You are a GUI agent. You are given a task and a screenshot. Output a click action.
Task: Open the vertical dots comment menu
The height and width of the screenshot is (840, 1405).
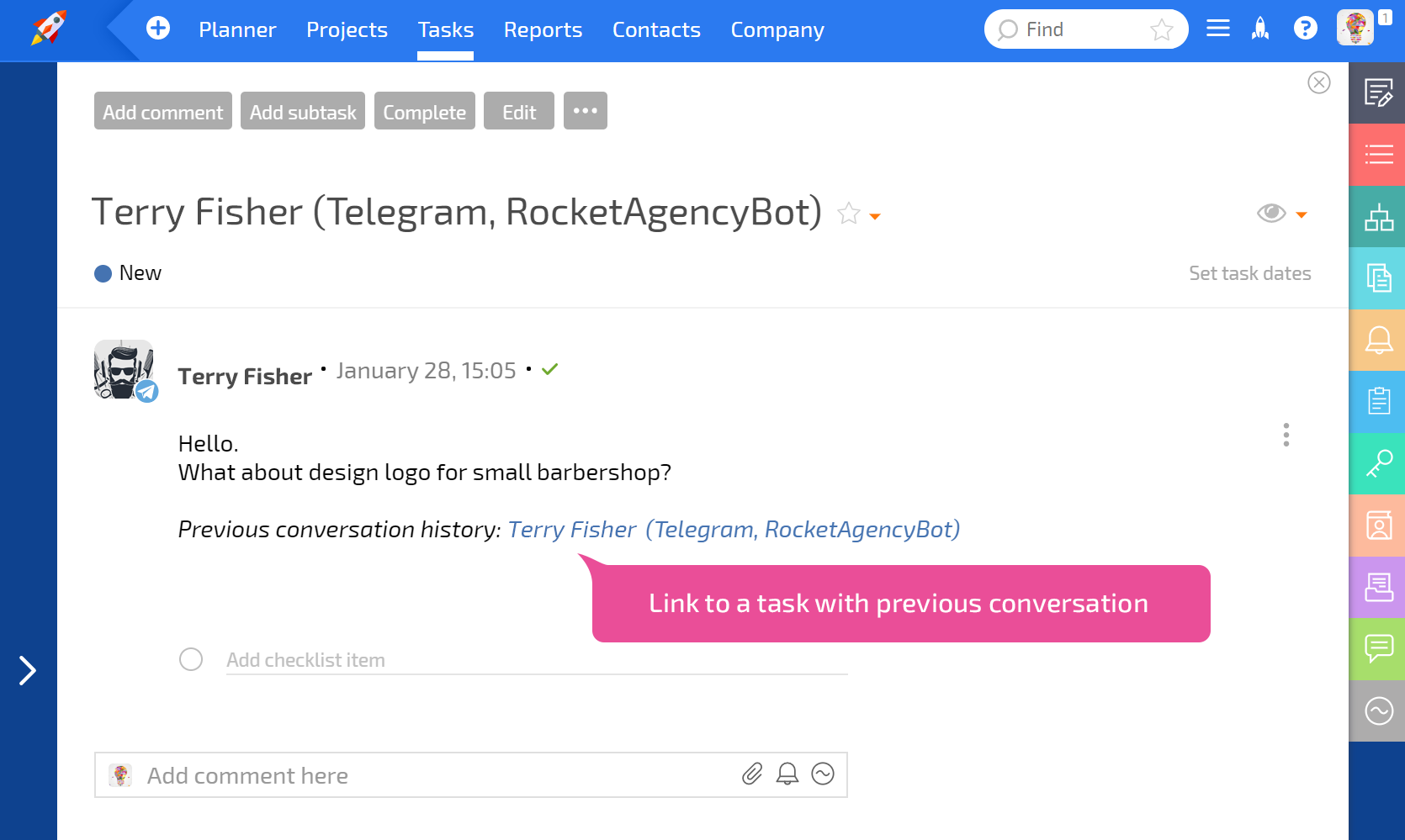(1286, 435)
